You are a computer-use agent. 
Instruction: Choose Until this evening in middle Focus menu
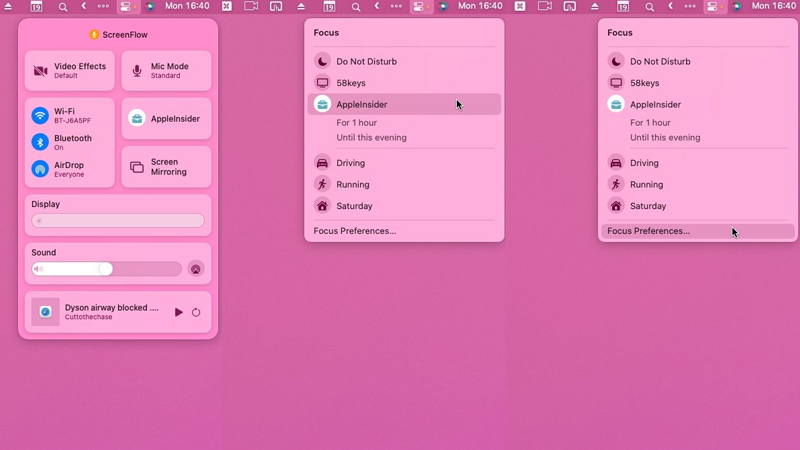point(371,137)
